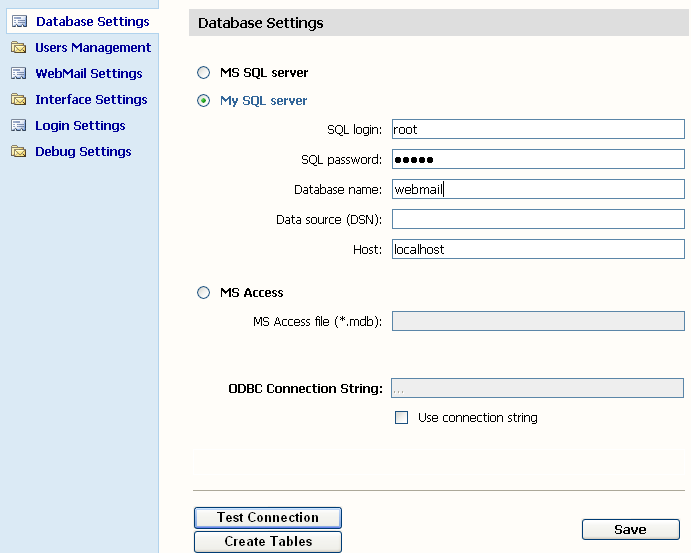
Task: Click the Debug Settings folder icon
Action: click(18, 151)
